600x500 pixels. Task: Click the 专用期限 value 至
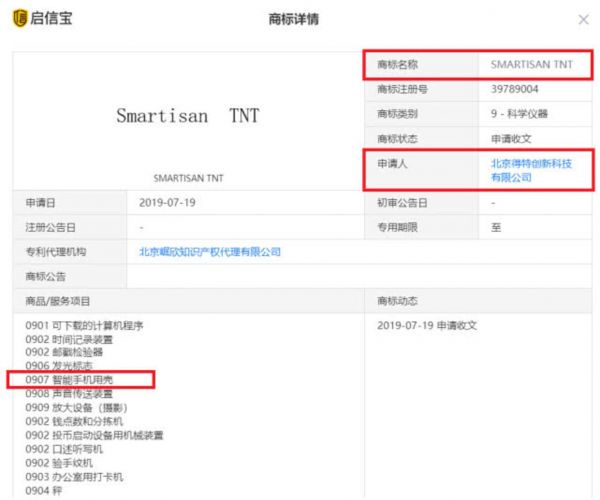tap(496, 227)
